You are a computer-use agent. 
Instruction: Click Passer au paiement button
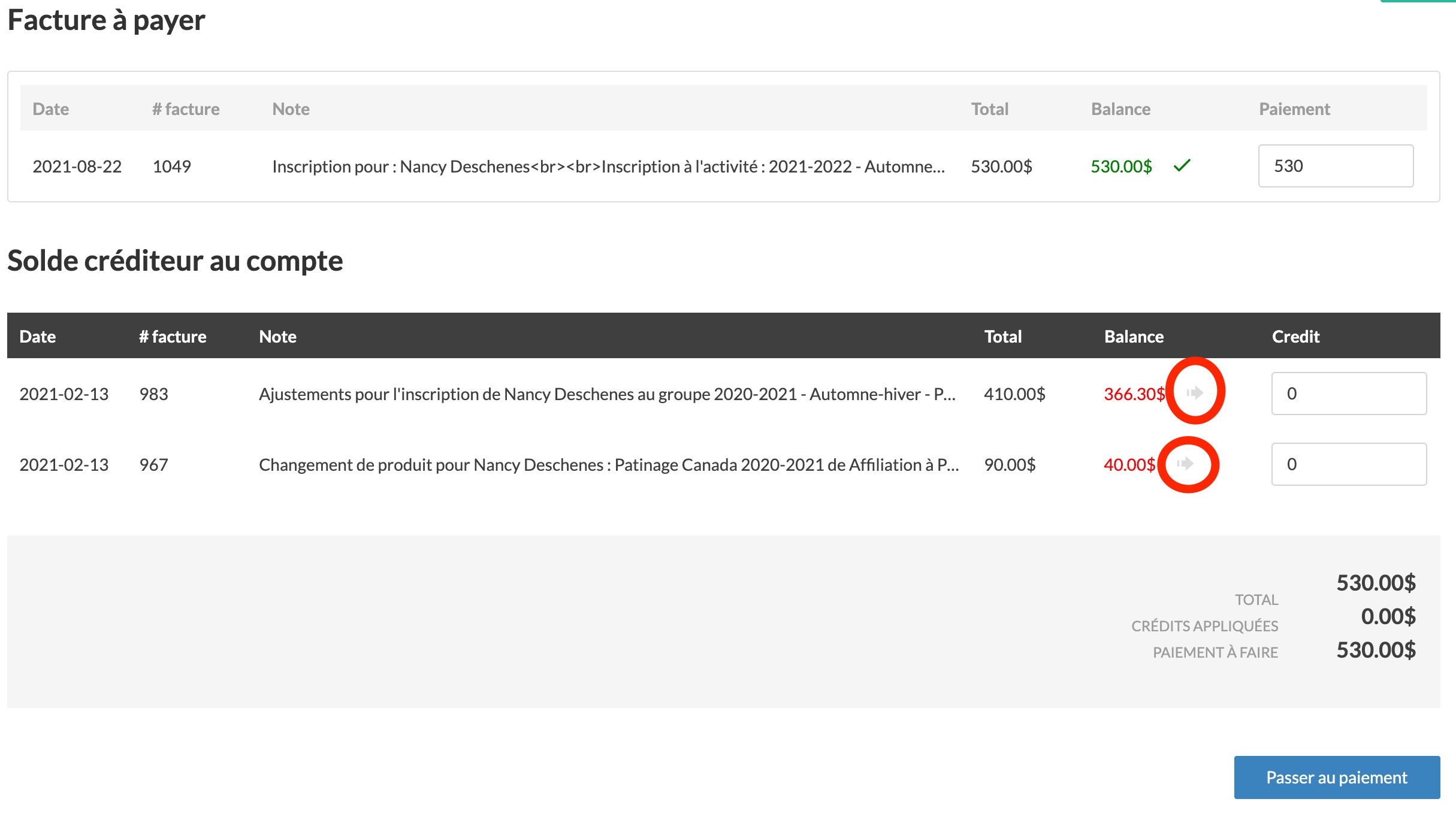click(x=1336, y=777)
